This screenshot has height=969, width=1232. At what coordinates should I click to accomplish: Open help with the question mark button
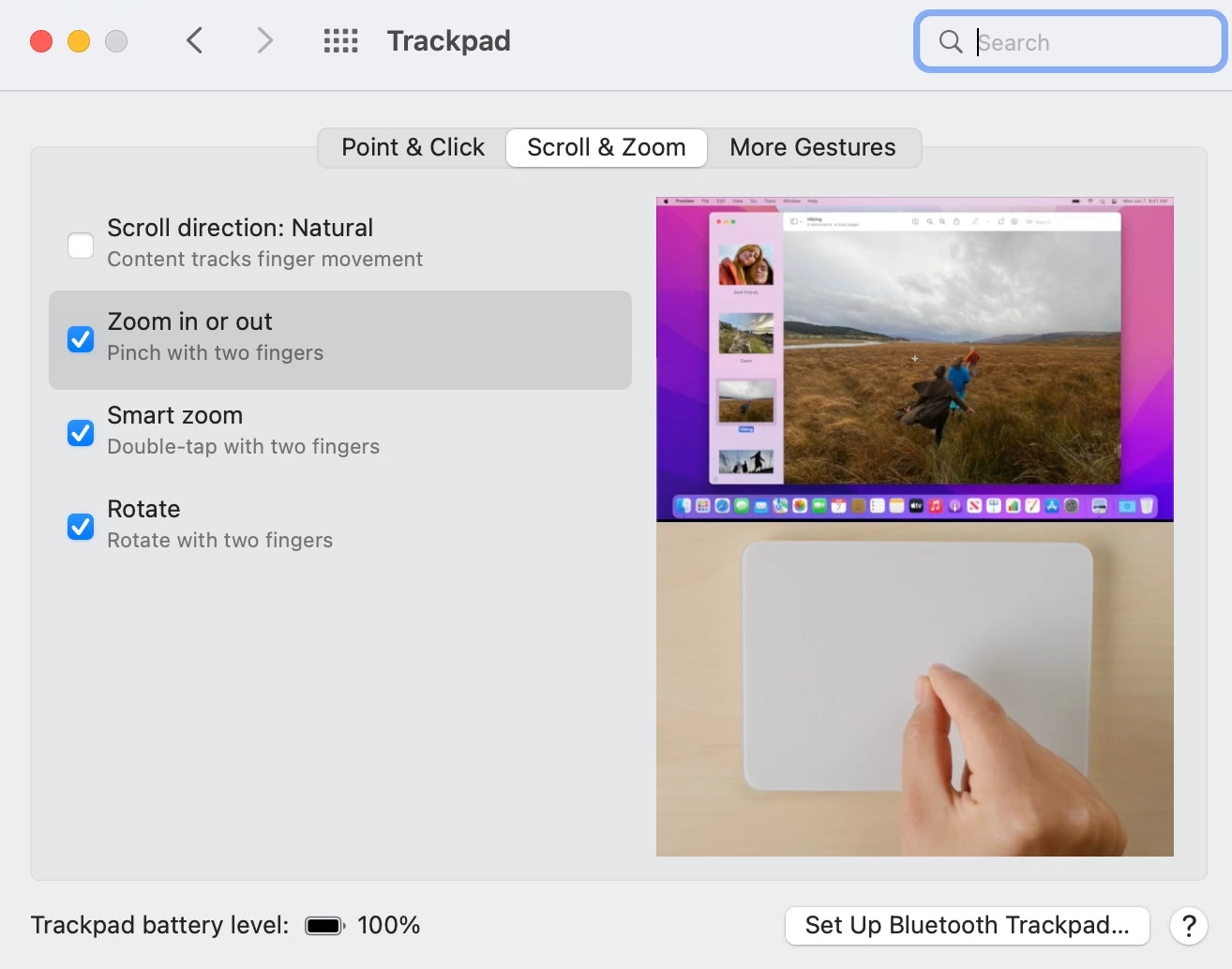1189,926
